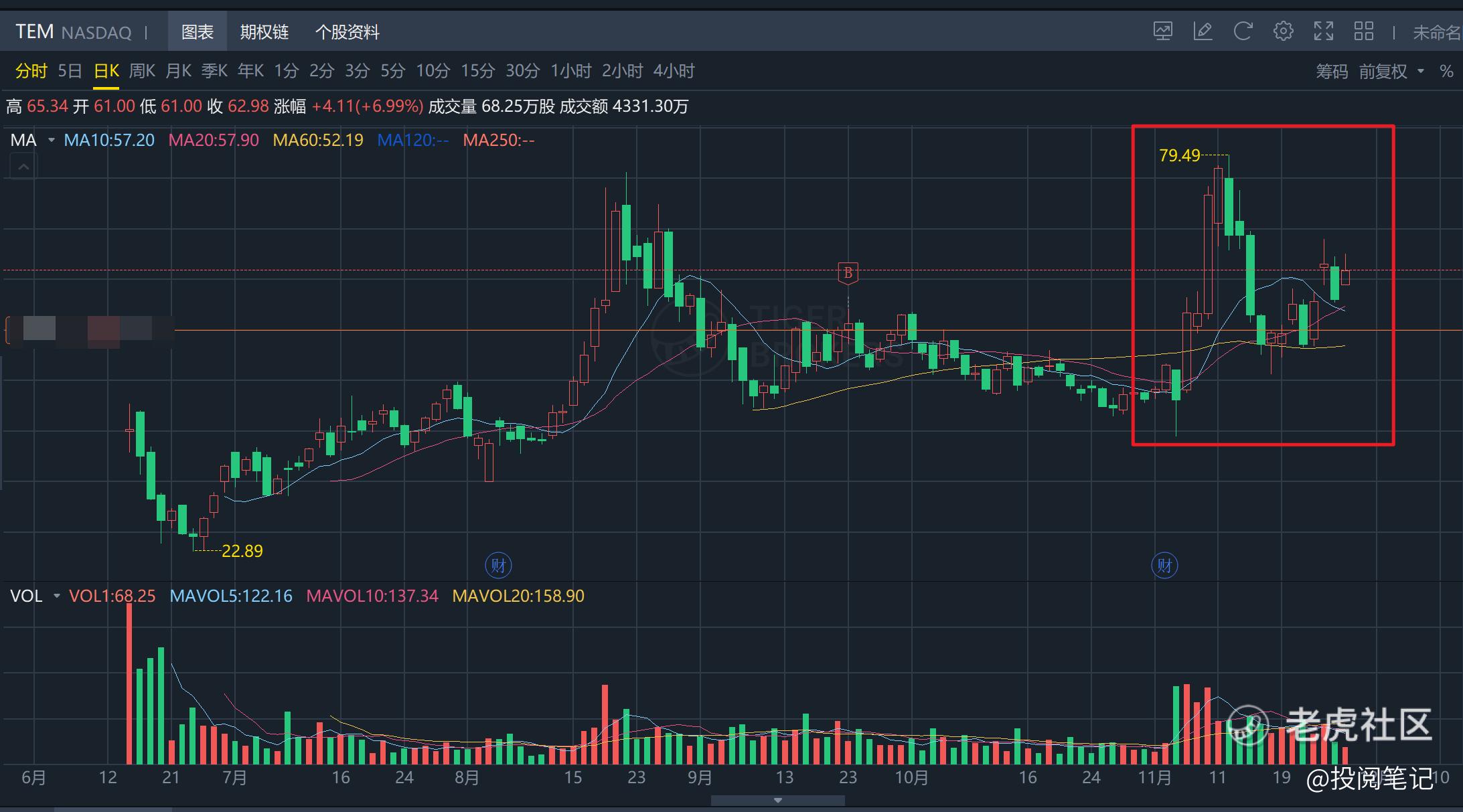Open the MA indicator dropdown arrow
Screen dimensions: 1463x812
[52, 141]
